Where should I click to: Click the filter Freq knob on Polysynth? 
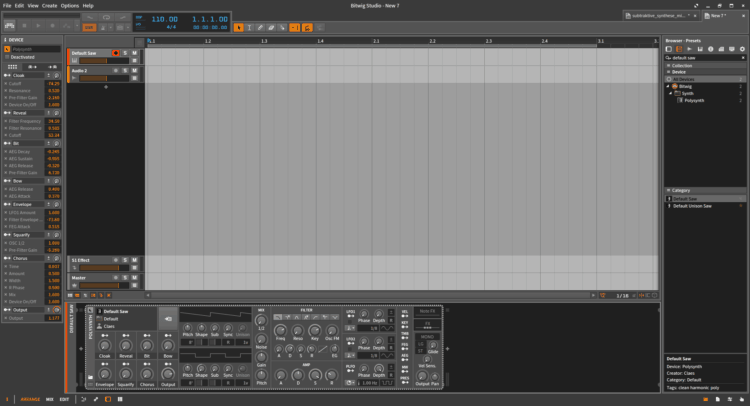(x=280, y=330)
